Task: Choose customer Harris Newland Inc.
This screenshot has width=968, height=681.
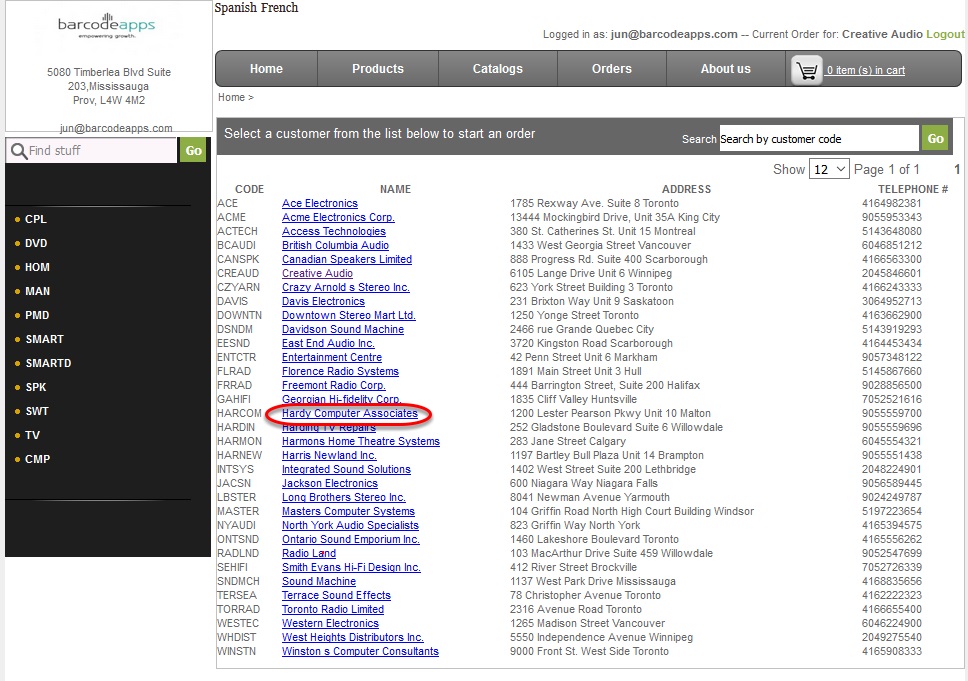Action: point(329,455)
